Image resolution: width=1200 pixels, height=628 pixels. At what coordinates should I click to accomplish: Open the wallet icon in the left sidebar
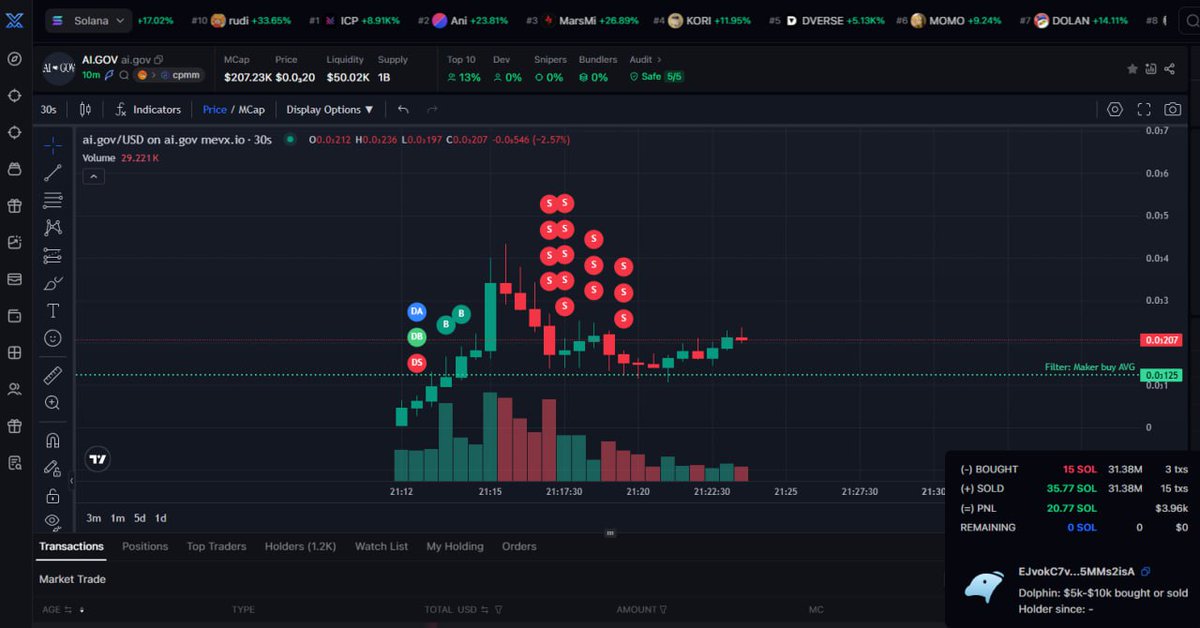click(x=14, y=316)
